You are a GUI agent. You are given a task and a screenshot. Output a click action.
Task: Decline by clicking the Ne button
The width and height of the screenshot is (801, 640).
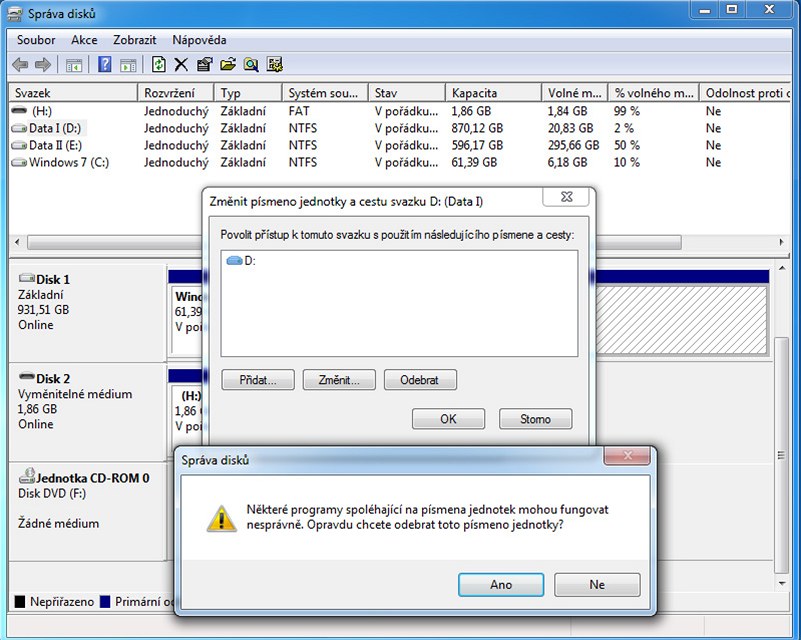[x=597, y=585]
